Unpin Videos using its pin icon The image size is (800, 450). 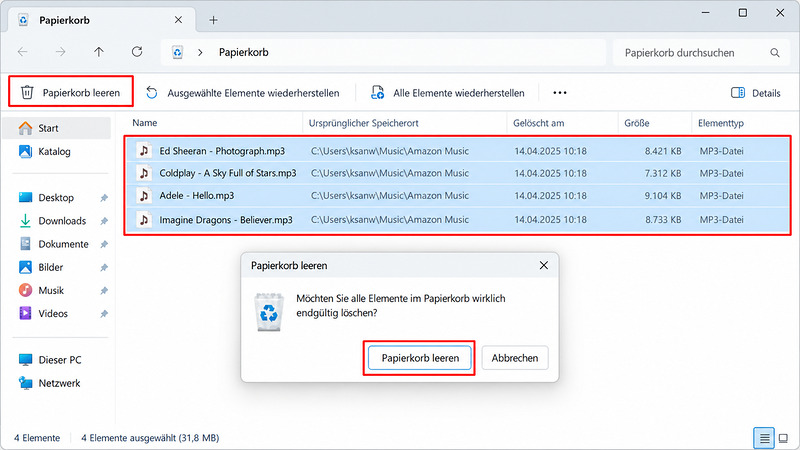pyautogui.click(x=104, y=314)
